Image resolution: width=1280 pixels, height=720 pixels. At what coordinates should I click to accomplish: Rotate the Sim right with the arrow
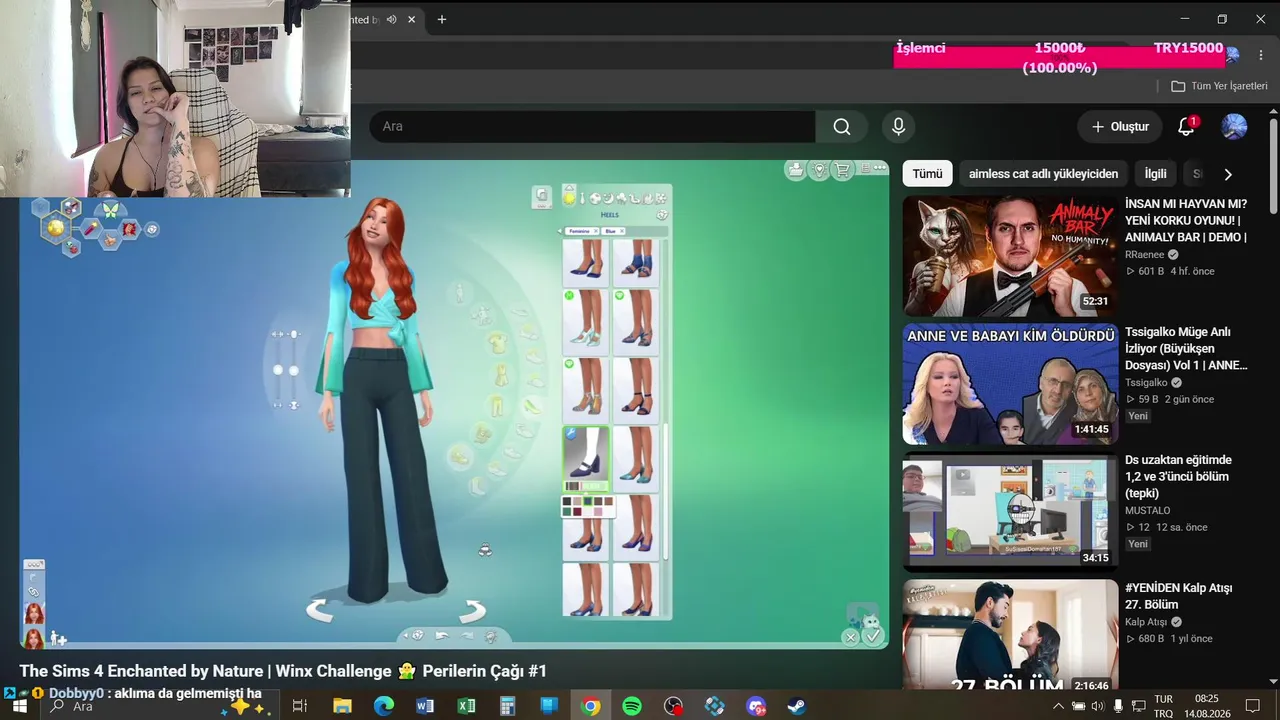472,609
